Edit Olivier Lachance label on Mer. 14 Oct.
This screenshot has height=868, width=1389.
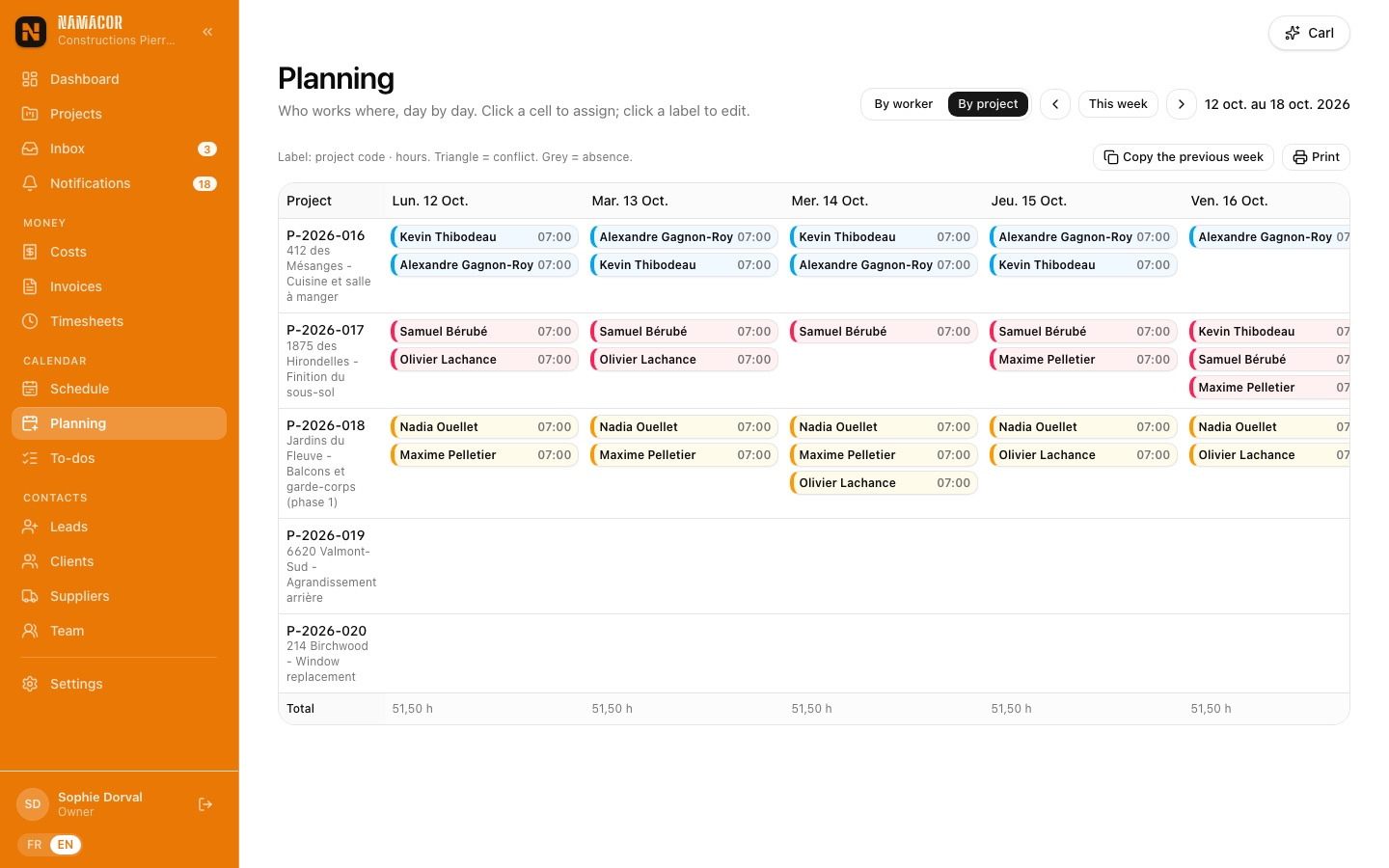click(884, 483)
